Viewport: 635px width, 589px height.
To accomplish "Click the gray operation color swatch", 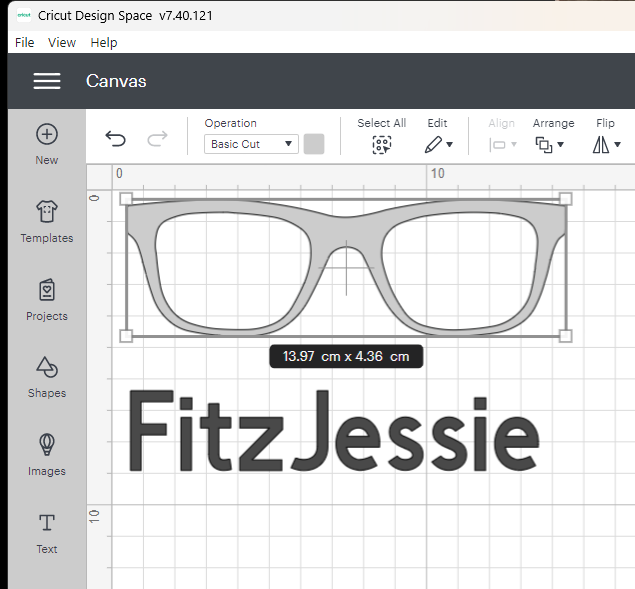I will (x=314, y=144).
